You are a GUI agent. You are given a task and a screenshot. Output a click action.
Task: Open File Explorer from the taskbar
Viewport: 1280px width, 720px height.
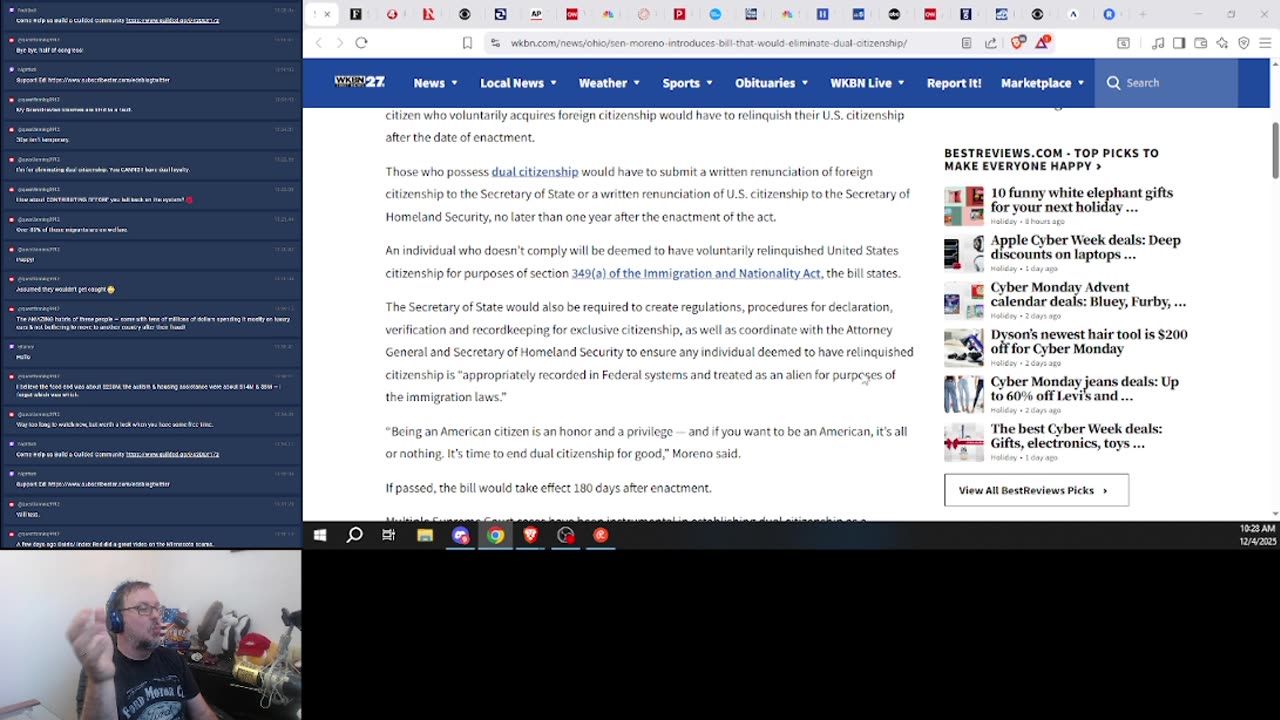(x=425, y=535)
